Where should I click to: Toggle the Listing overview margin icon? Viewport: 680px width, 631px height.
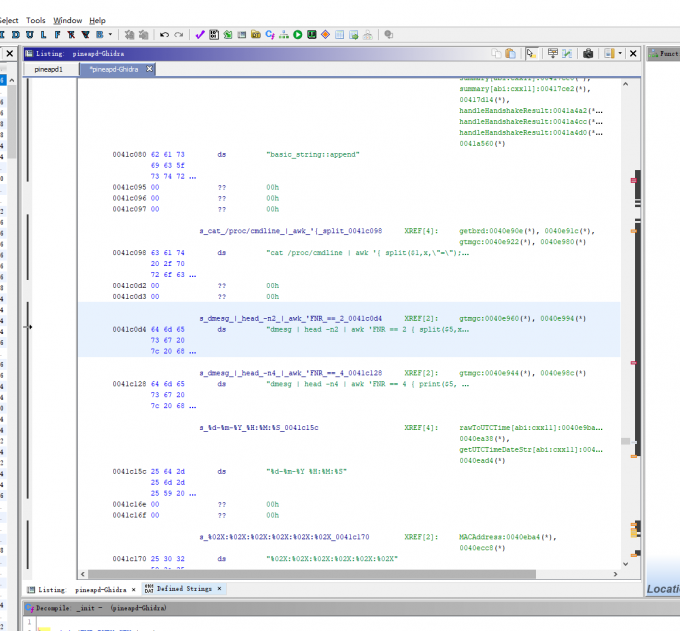[x=609, y=53]
